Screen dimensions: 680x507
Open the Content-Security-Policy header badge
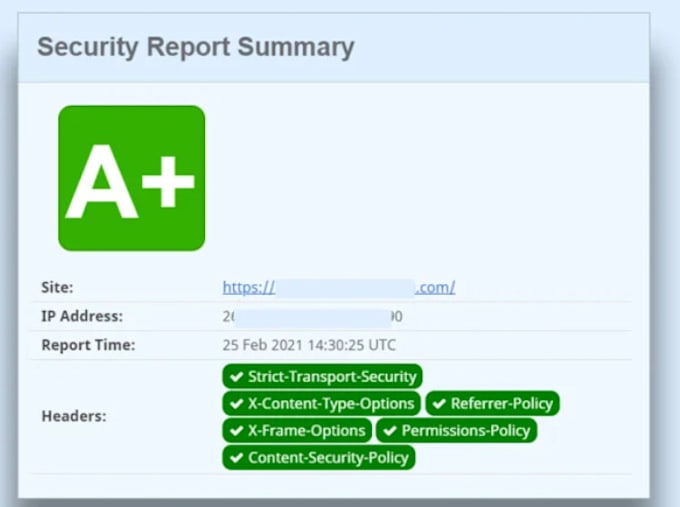click(x=319, y=458)
